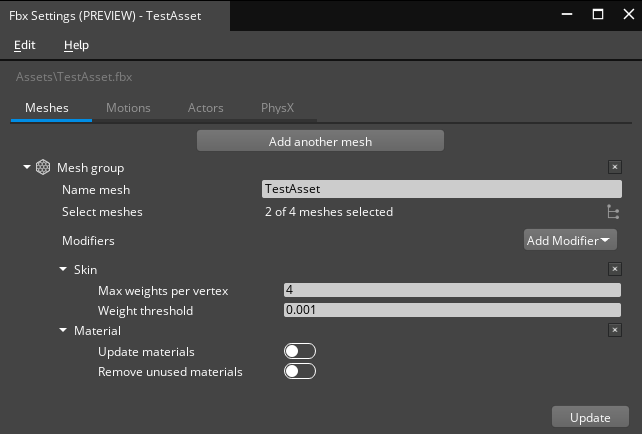Remove the Skin modifier with its X

click(615, 270)
